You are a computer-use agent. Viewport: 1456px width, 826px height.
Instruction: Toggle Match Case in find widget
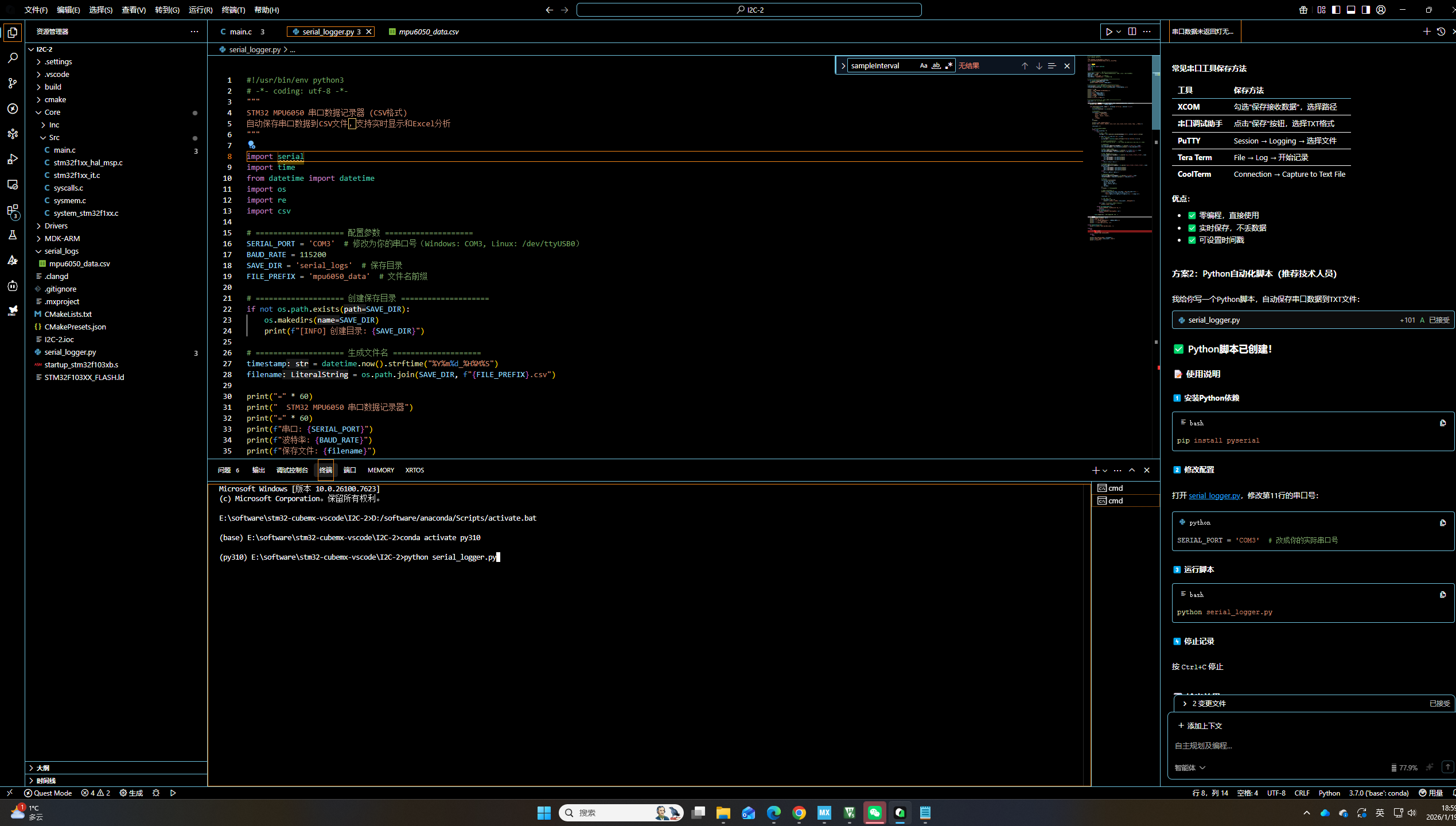point(923,65)
